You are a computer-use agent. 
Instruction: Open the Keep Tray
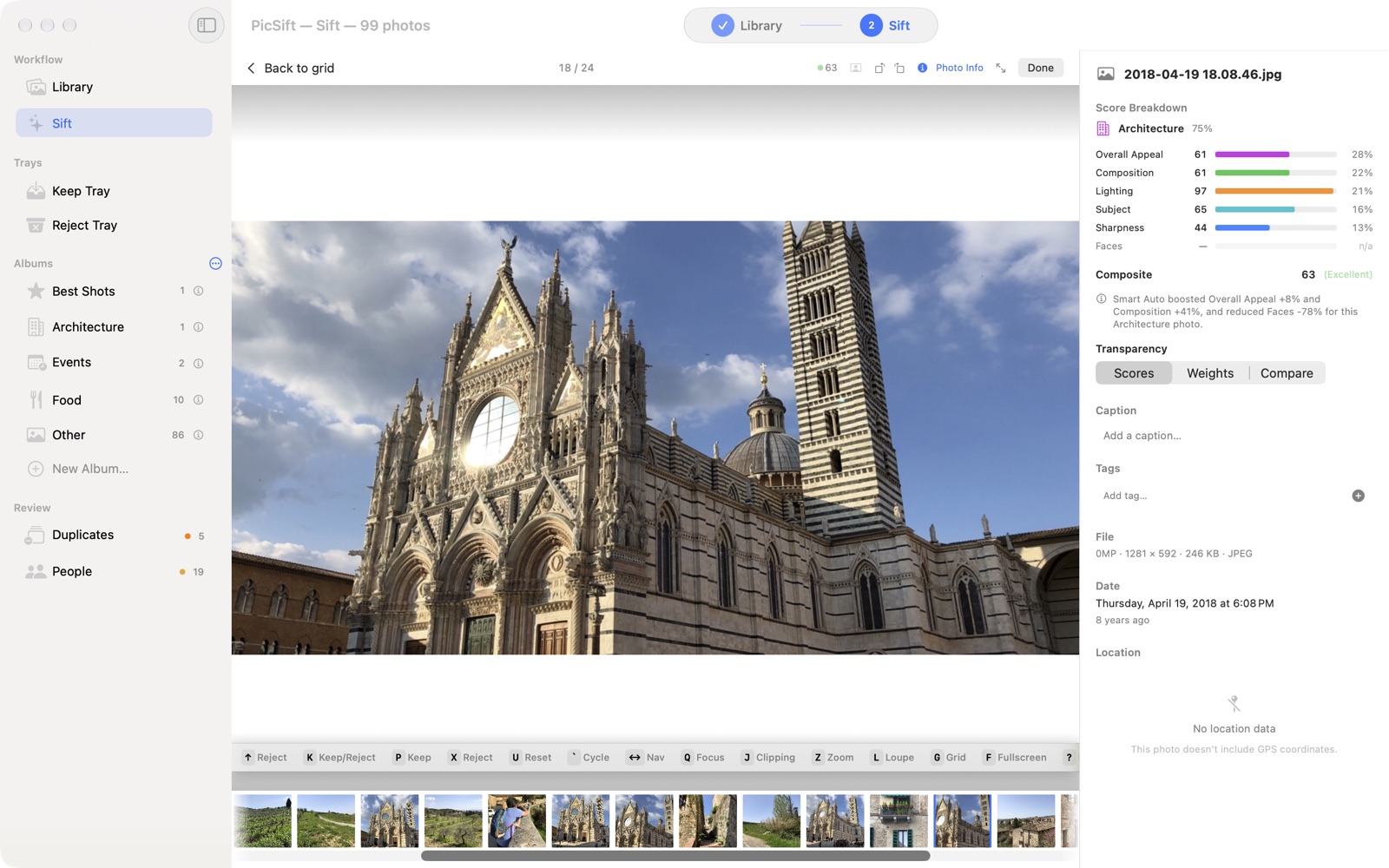(x=114, y=191)
